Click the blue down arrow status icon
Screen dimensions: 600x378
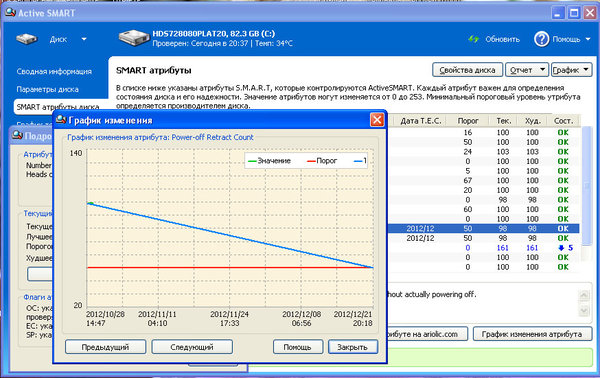point(561,248)
